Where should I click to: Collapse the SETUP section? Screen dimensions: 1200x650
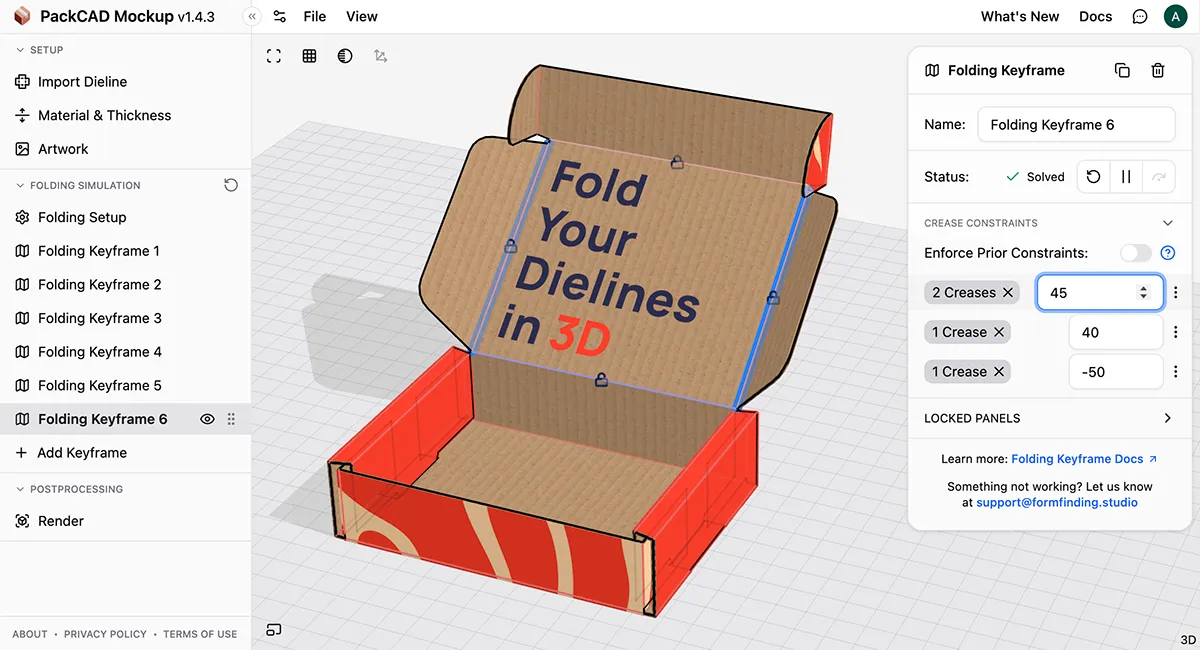[40, 50]
